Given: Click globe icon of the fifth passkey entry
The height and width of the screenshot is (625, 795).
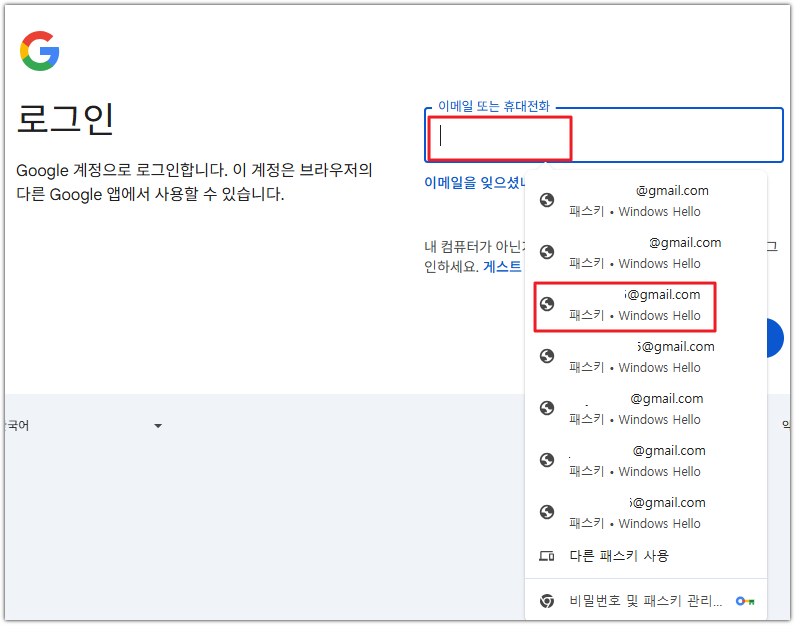Looking at the screenshot, I should coord(547,408).
